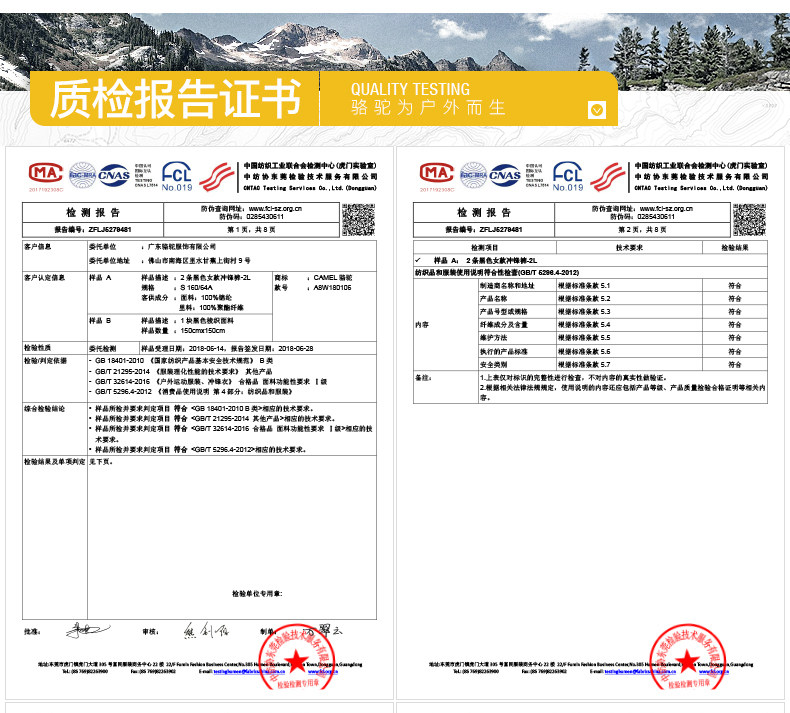The width and height of the screenshot is (790, 713).
Task: Click the red MA logo on the page 2 report
Action: 437,173
